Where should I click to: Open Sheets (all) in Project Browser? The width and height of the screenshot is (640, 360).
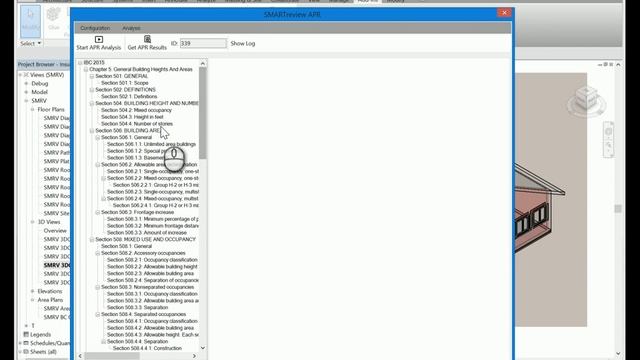[43, 352]
